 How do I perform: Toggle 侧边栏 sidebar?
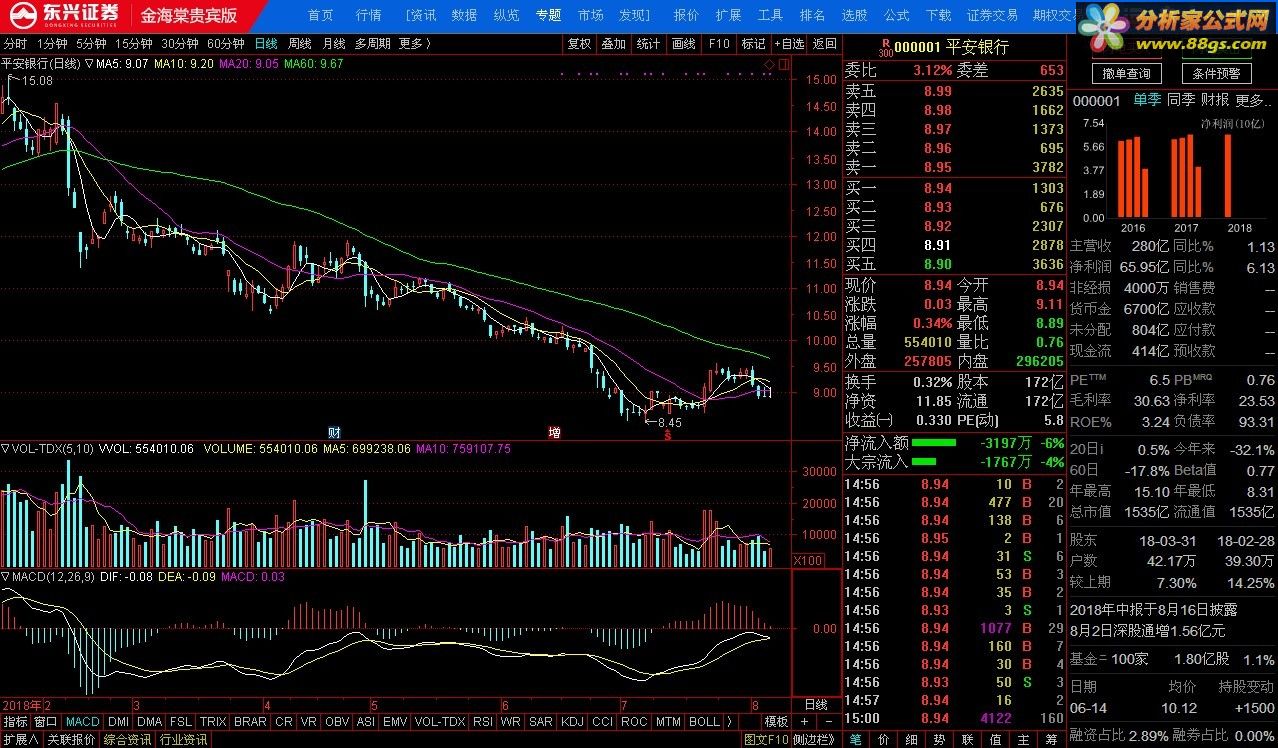(x=816, y=740)
